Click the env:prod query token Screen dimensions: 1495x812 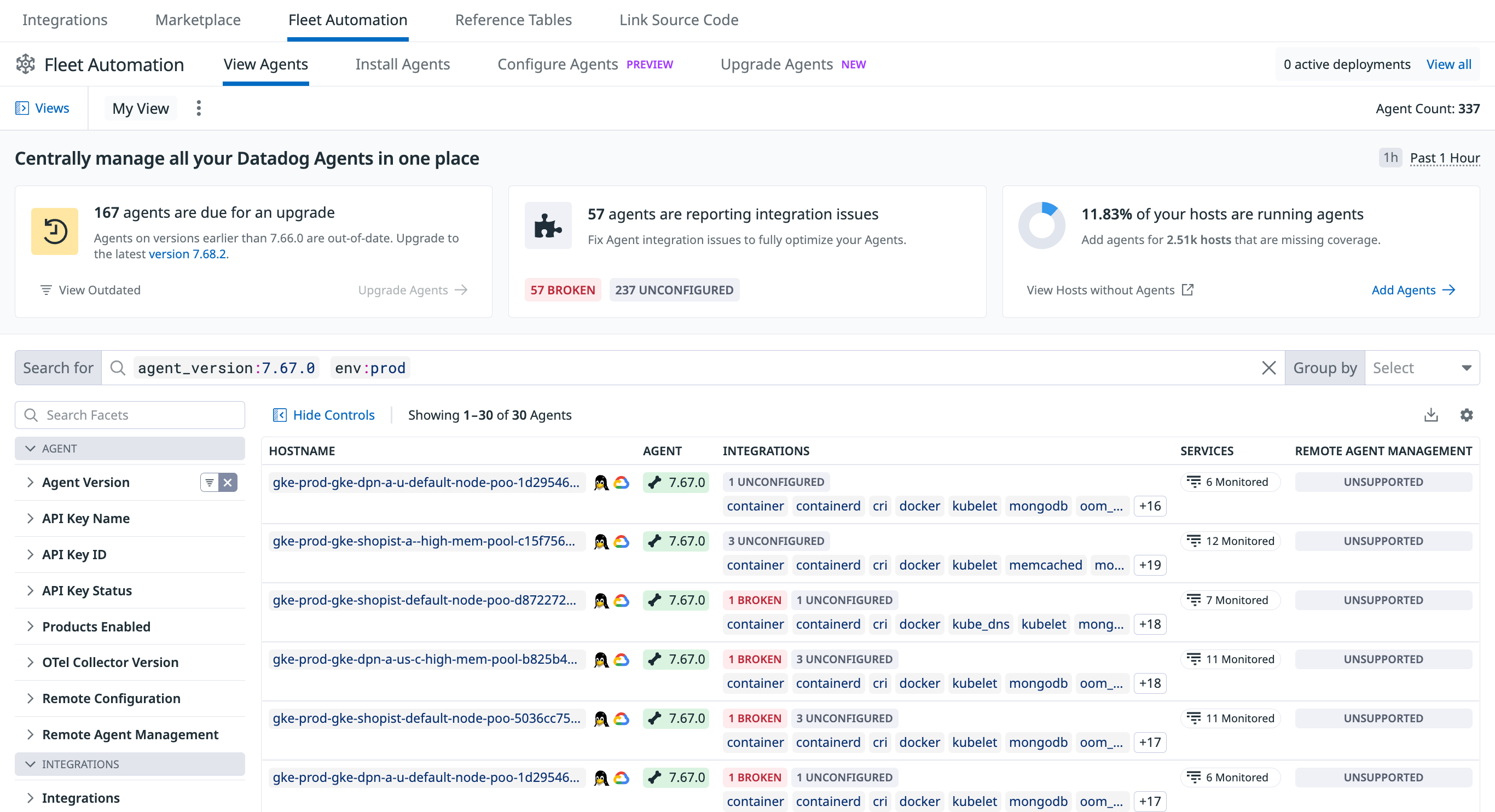[370, 368]
